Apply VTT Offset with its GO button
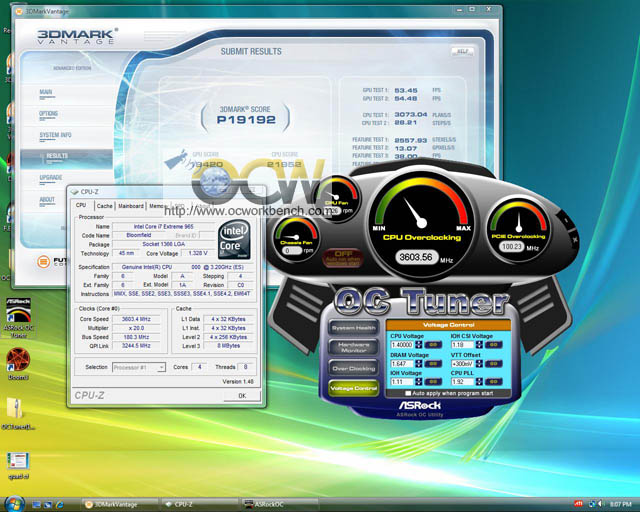The width and height of the screenshot is (640, 512). 494,364
